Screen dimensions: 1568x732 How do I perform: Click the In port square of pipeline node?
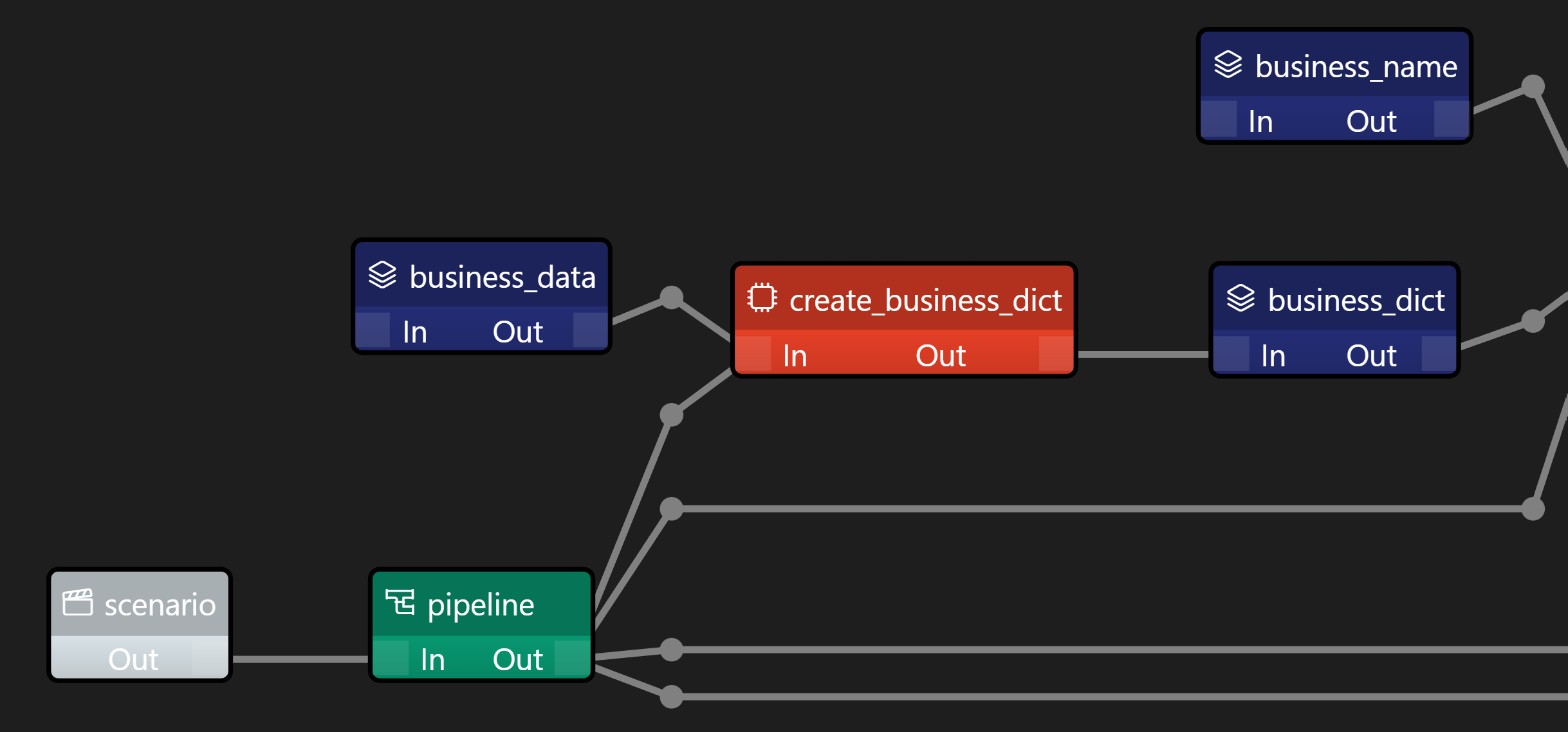pos(391,657)
